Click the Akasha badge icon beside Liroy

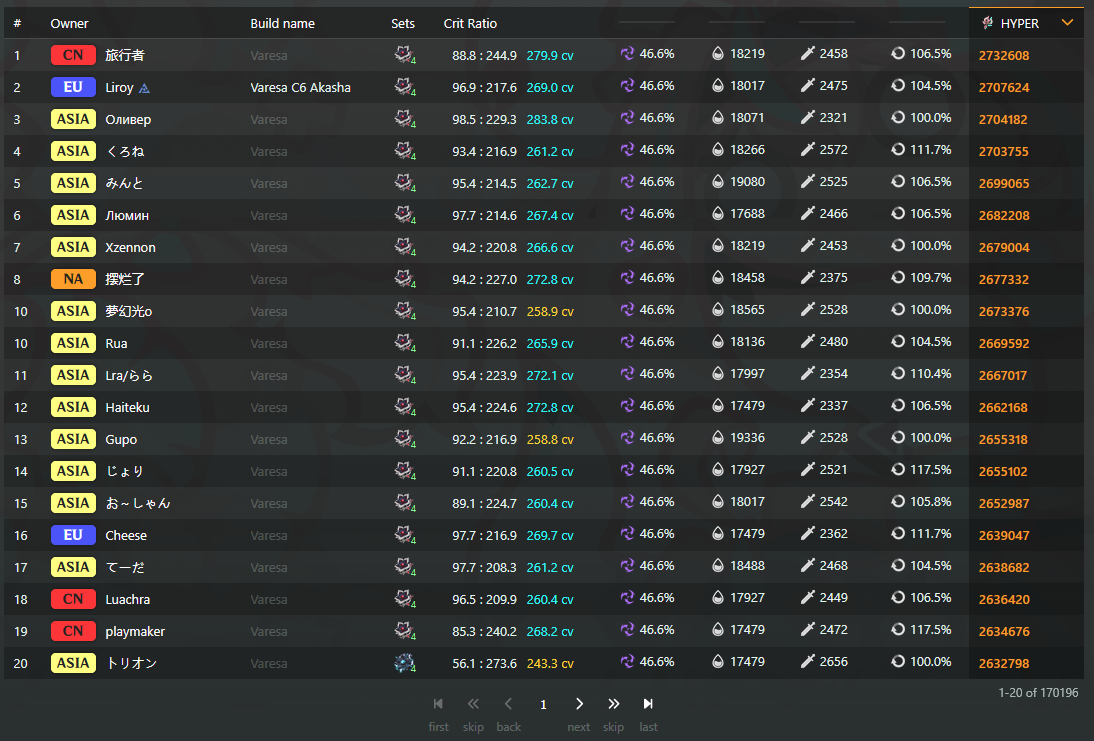(x=144, y=88)
